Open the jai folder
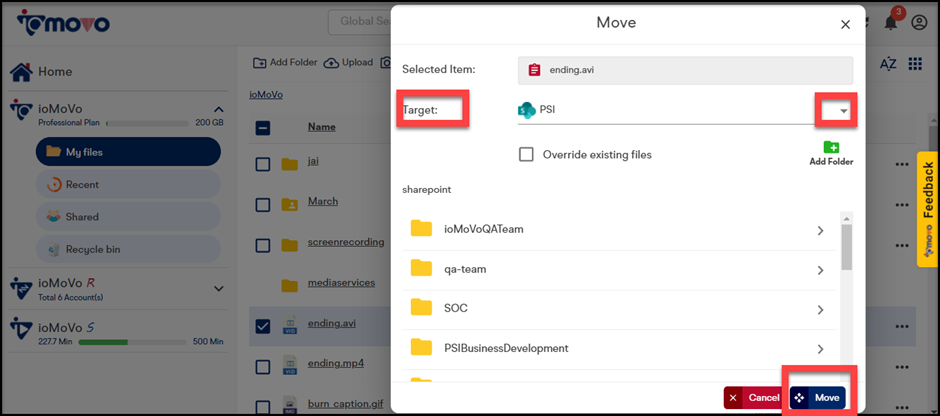Screen dimensions: 940x416 pos(313,162)
